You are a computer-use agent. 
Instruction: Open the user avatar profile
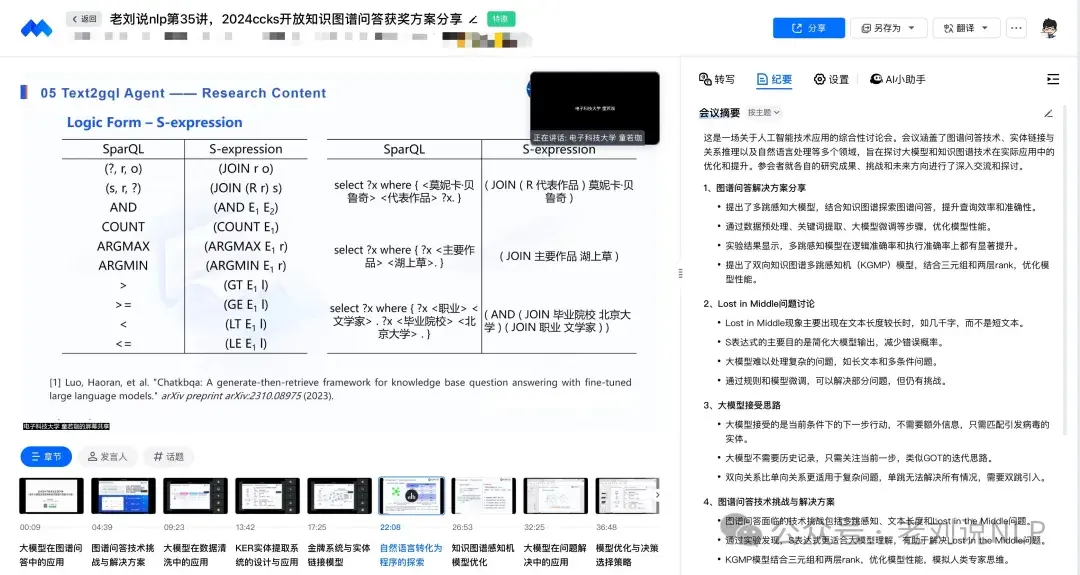[x=1049, y=28]
